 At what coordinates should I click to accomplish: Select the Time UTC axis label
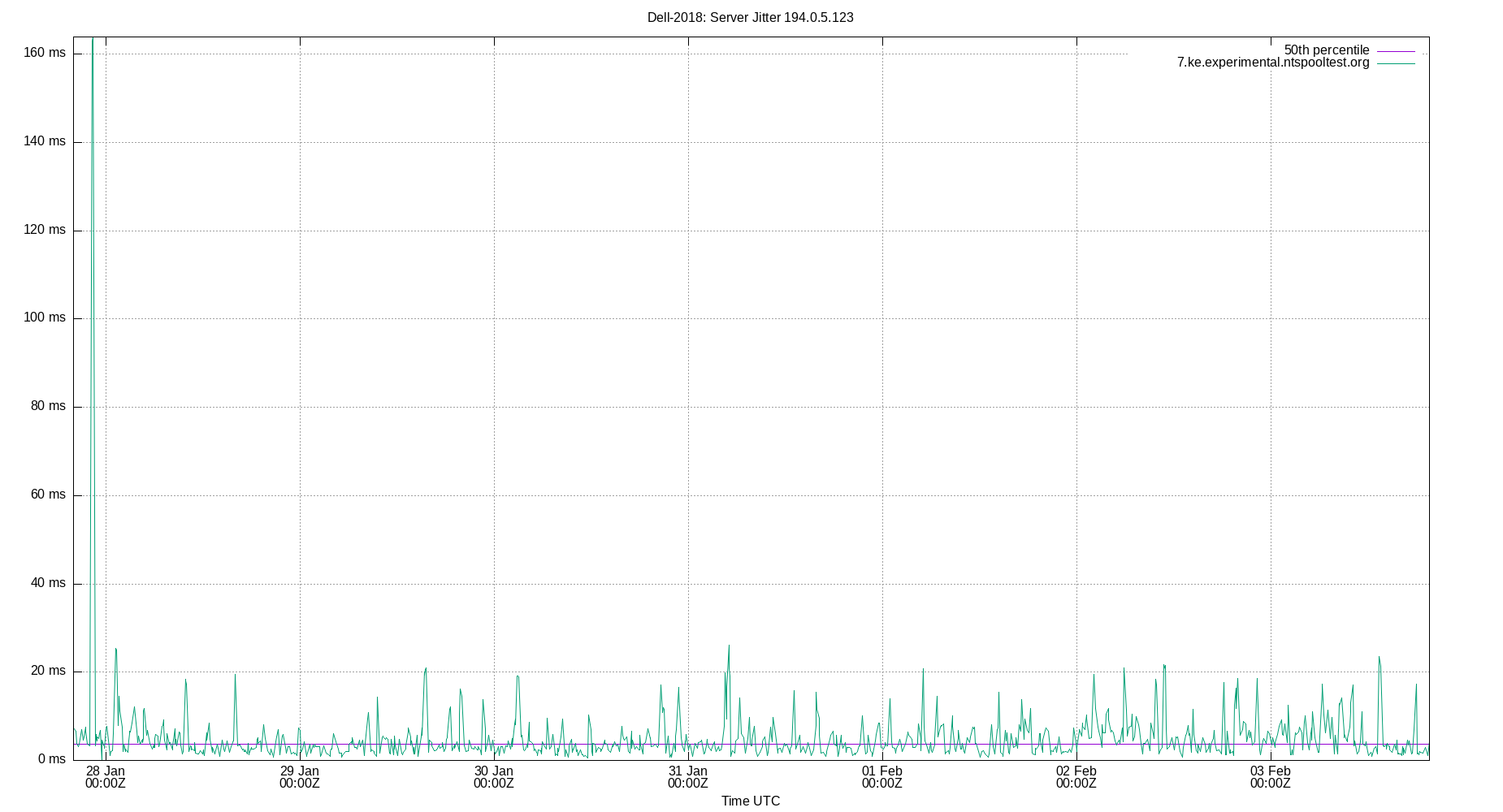[x=749, y=801]
